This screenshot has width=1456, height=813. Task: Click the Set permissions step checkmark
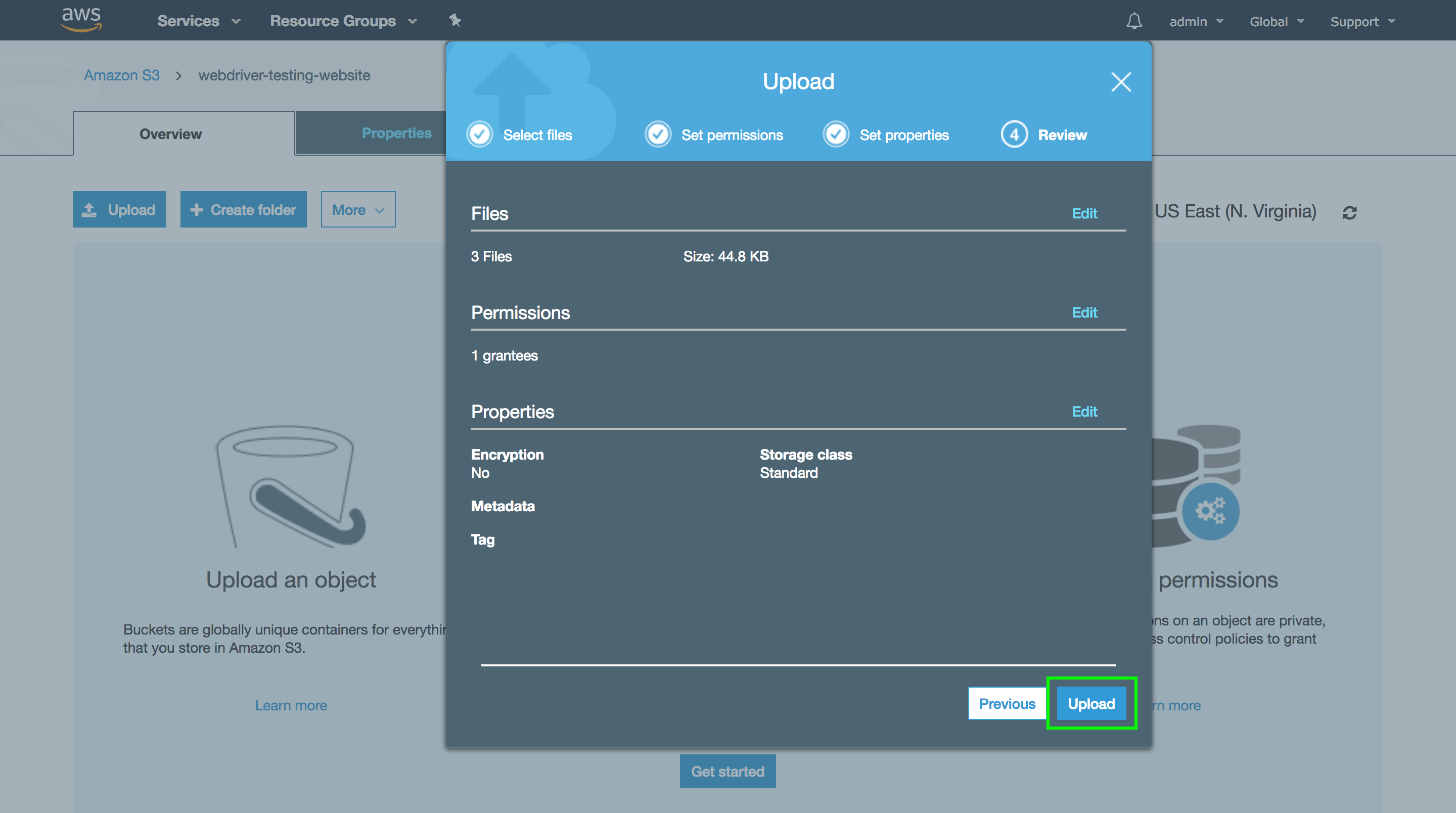click(x=658, y=134)
